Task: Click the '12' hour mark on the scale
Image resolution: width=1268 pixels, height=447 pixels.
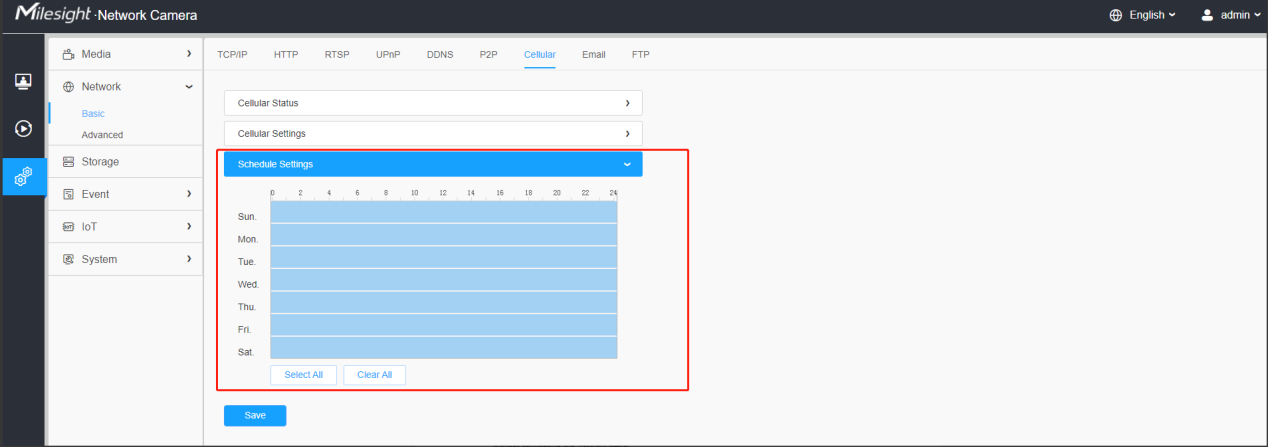Action: coord(443,192)
